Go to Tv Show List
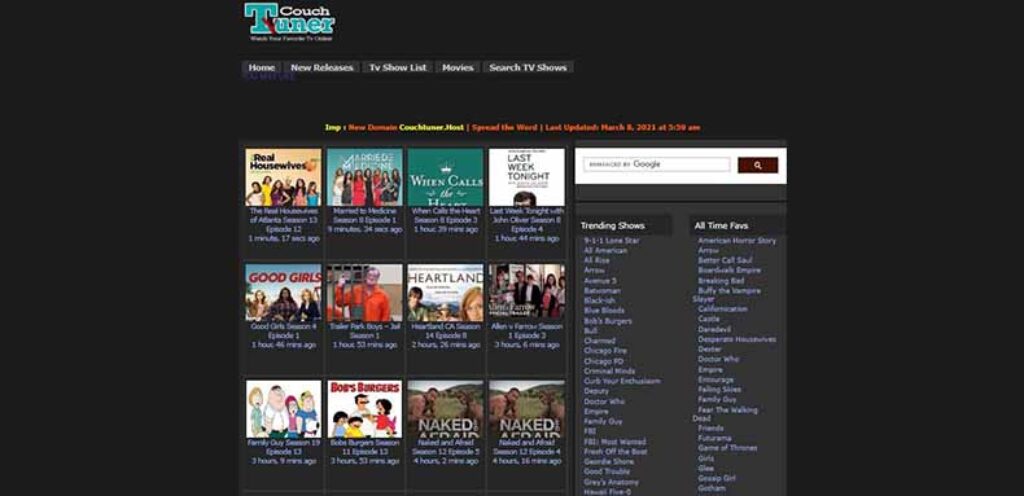 [398, 67]
